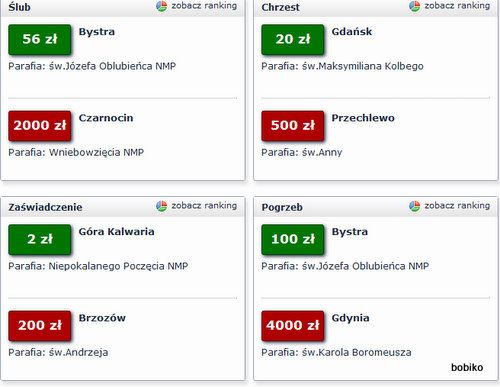This screenshot has width=500, height=387.
Task: Click the red 4000 zł price badge
Action: click(293, 326)
